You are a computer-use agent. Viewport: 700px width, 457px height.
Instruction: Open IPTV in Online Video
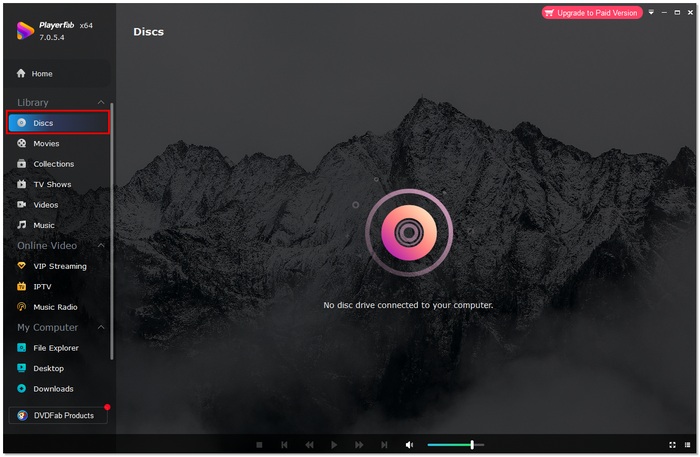point(42,287)
